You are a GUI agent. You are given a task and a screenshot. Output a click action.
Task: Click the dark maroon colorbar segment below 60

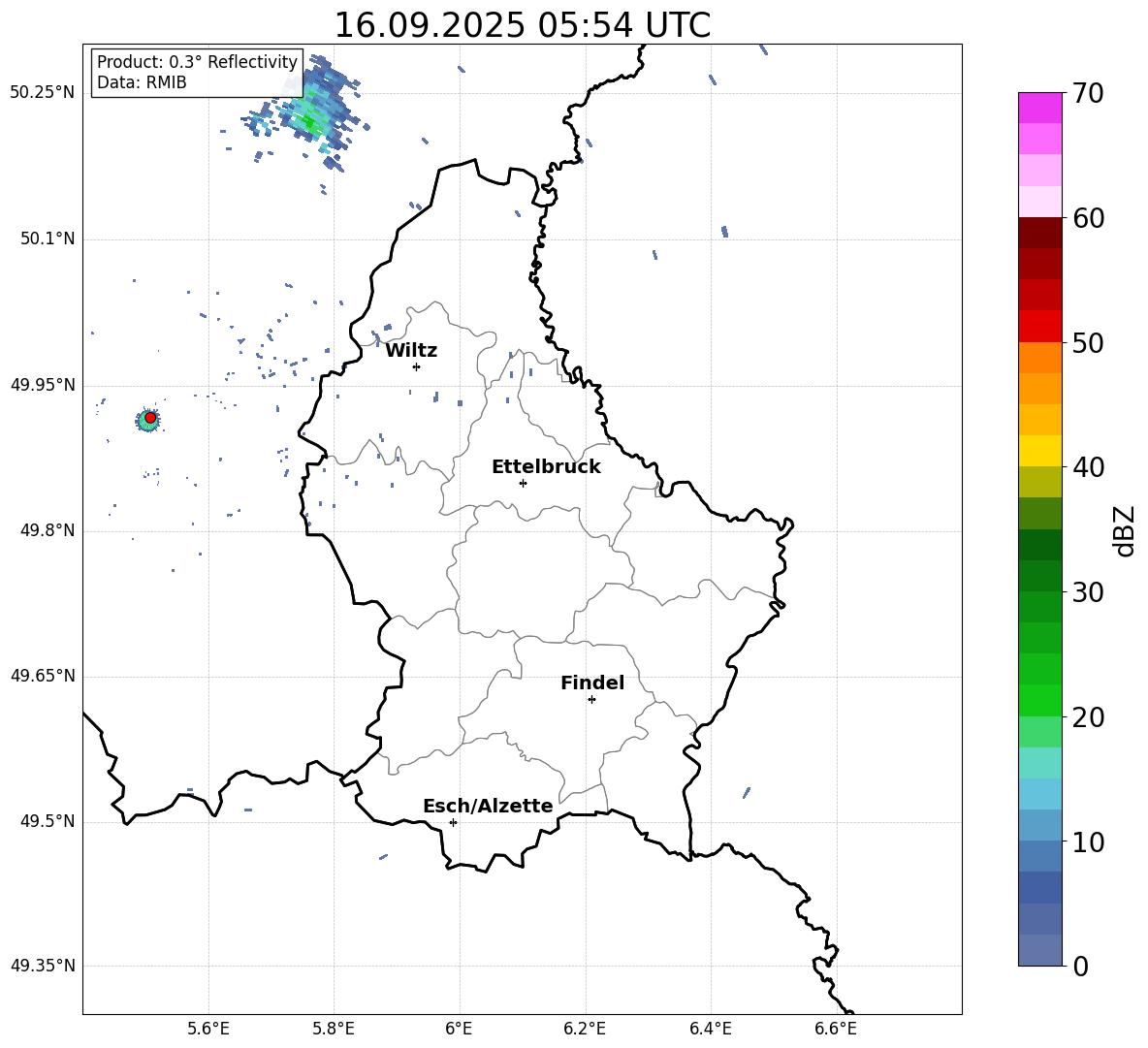[1039, 233]
